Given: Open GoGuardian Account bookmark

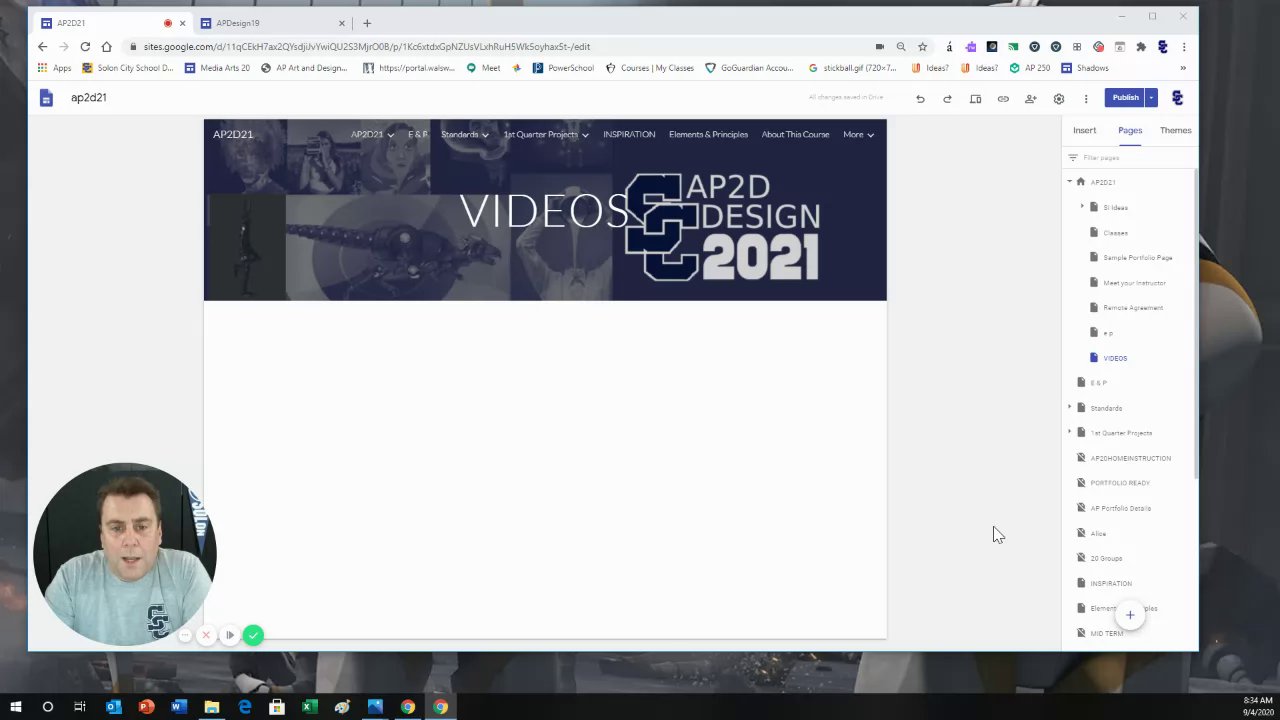Looking at the screenshot, I should pos(749,68).
